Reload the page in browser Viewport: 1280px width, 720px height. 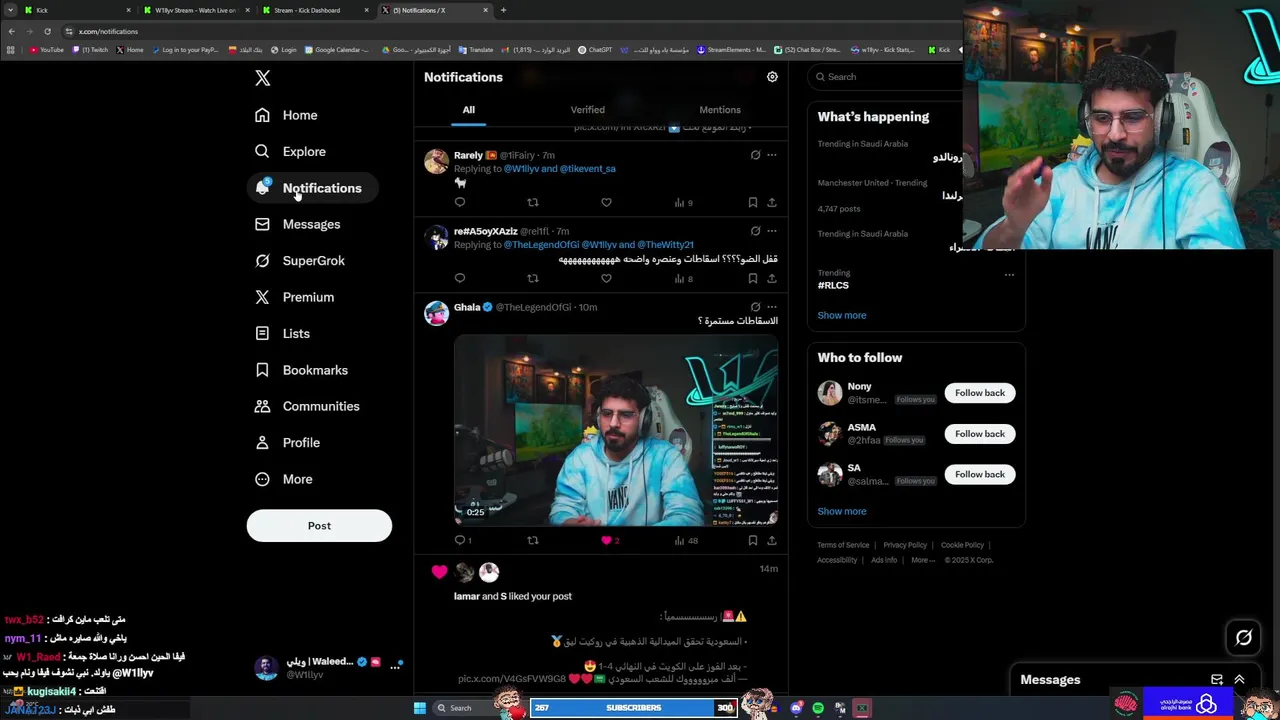click(x=47, y=31)
